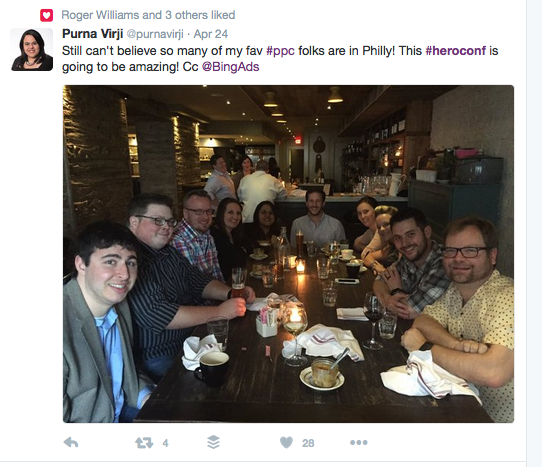Open the more options ellipsis
The image size is (542, 467).
tap(358, 442)
